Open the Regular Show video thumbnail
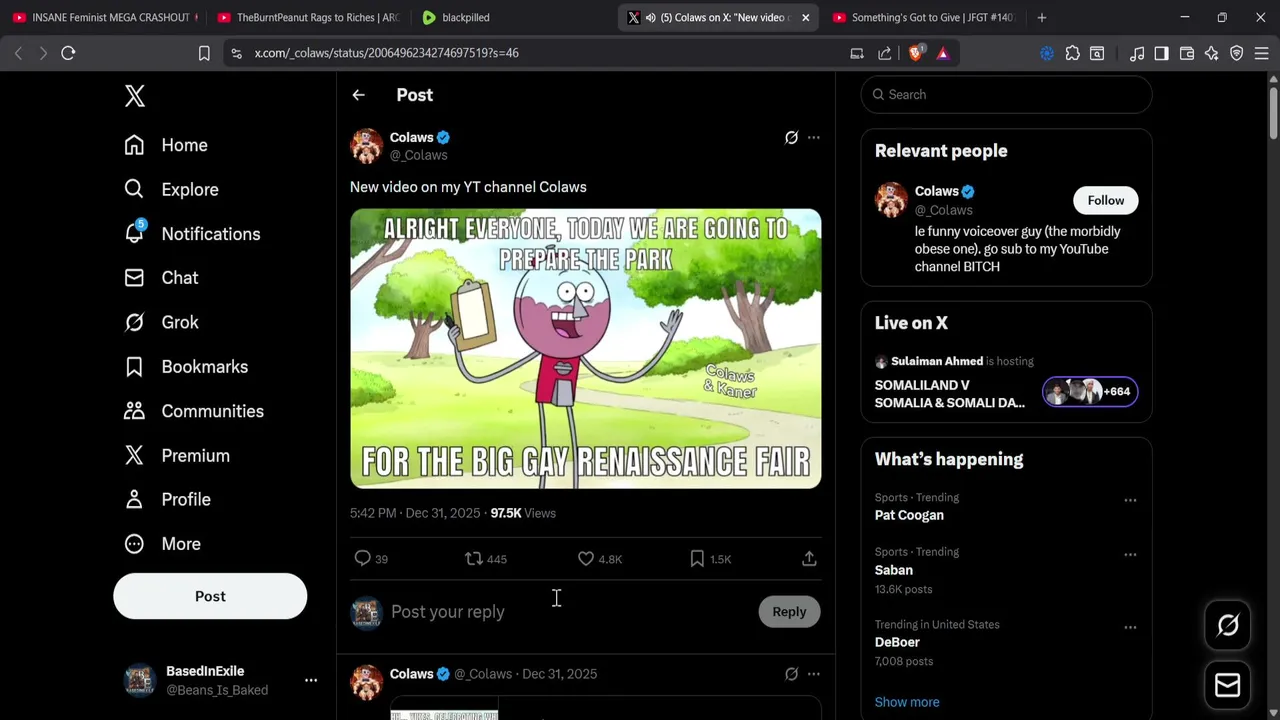Image resolution: width=1280 pixels, height=720 pixels. (x=586, y=348)
